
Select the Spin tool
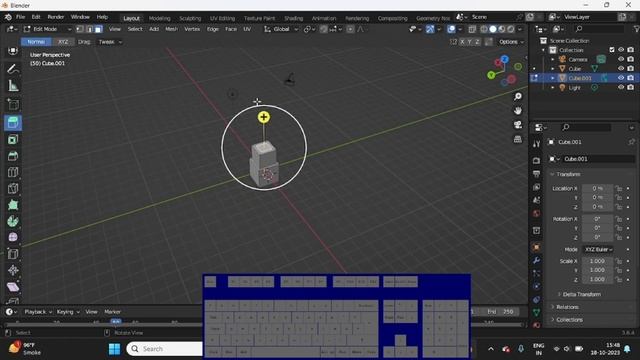pyautogui.click(x=13, y=221)
